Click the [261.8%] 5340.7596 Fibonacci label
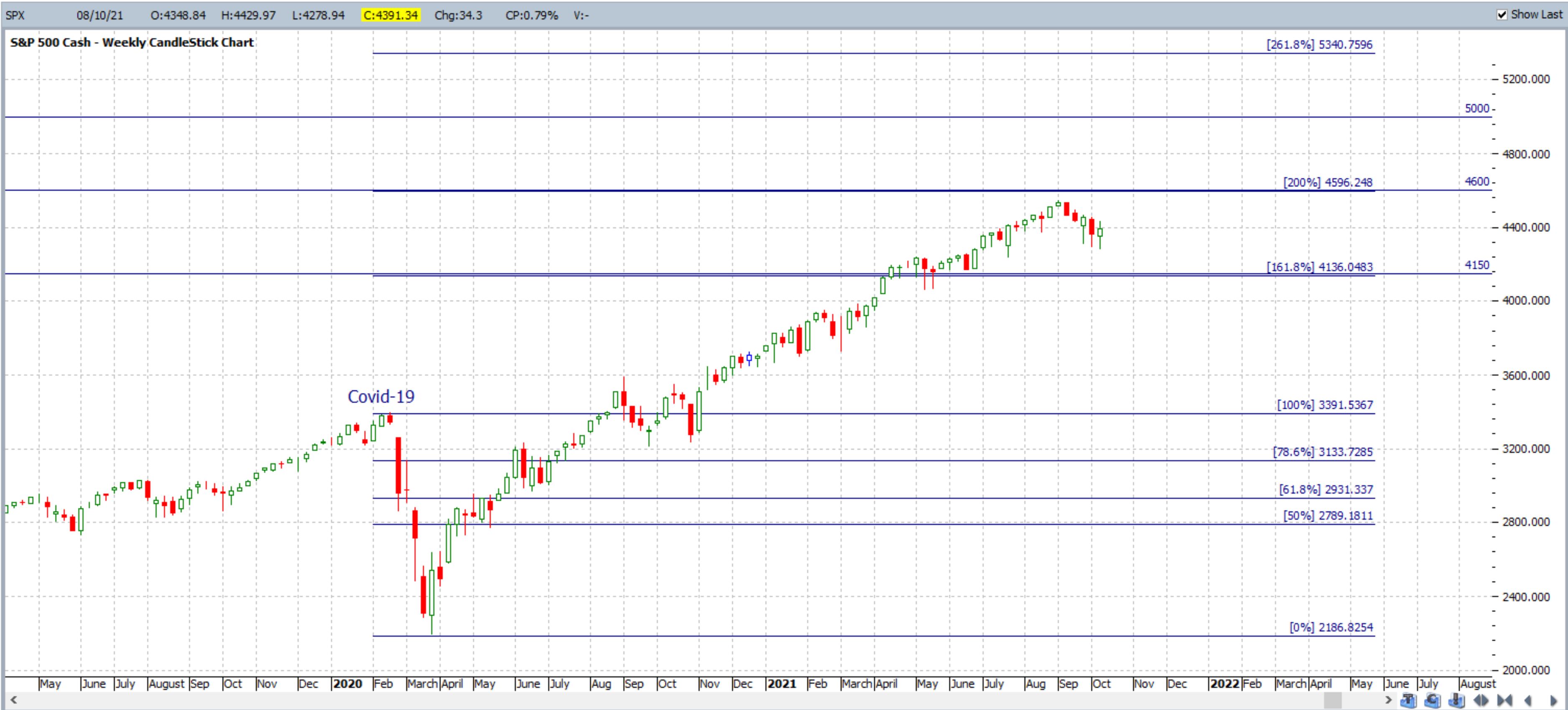Image resolution: width=1568 pixels, height=710 pixels. (1319, 44)
